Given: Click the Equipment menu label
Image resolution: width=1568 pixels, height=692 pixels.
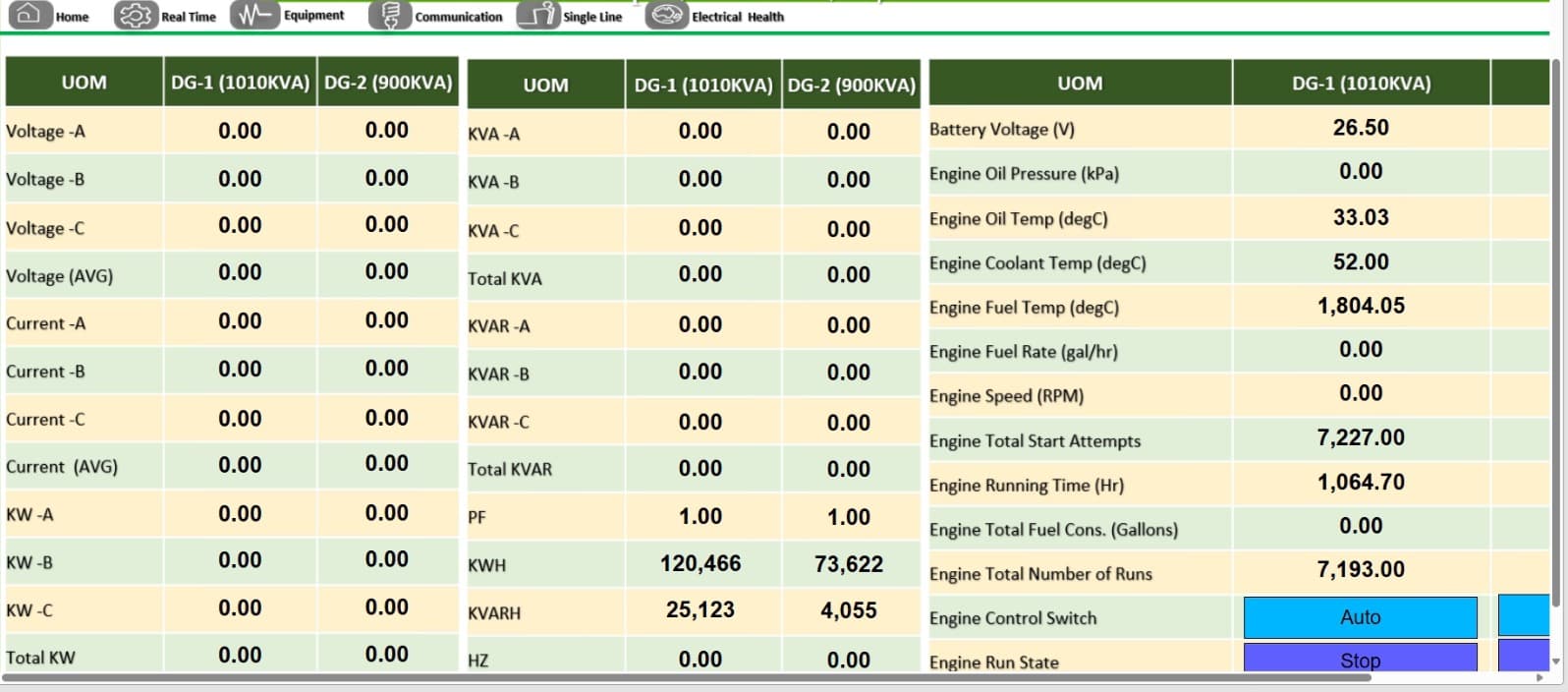Looking at the screenshot, I should [x=313, y=16].
